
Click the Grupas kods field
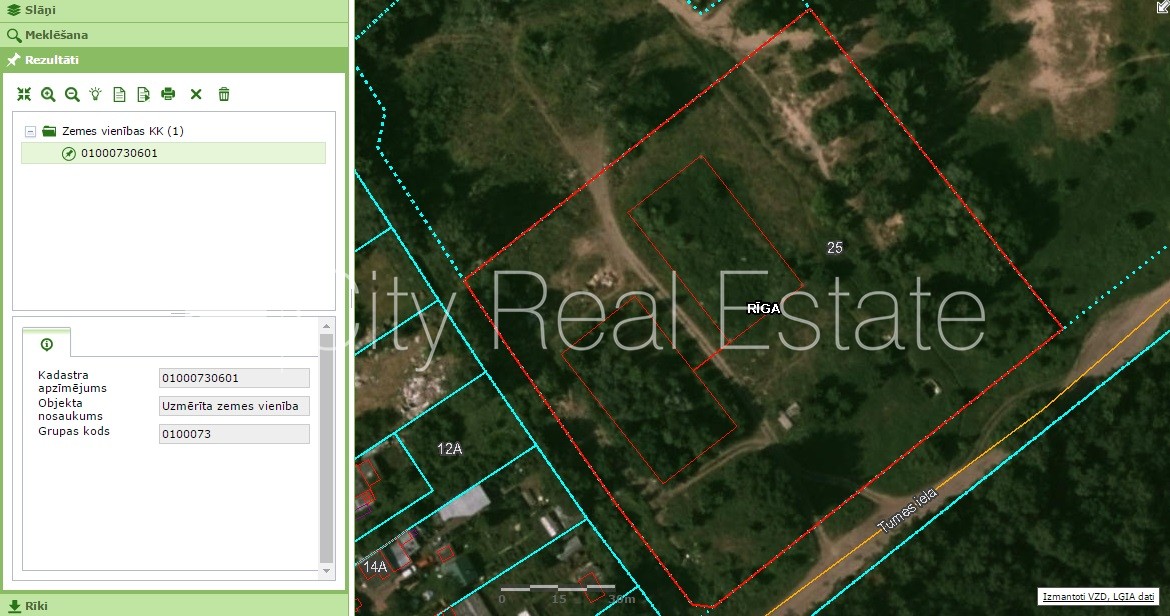(234, 434)
